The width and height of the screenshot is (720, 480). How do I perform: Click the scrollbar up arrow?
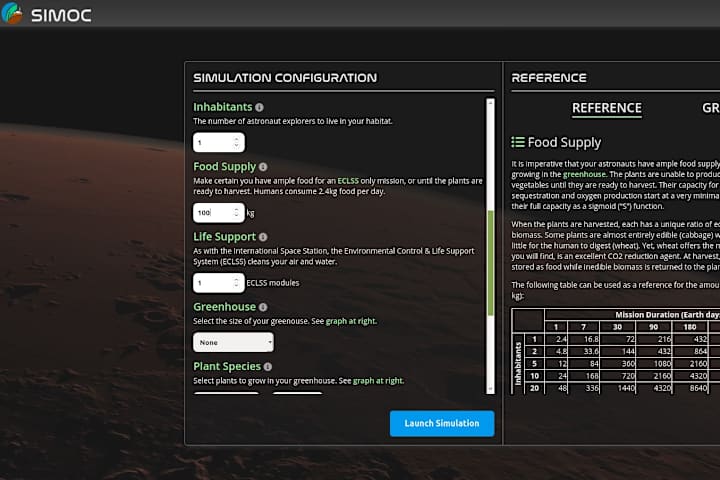(x=490, y=103)
